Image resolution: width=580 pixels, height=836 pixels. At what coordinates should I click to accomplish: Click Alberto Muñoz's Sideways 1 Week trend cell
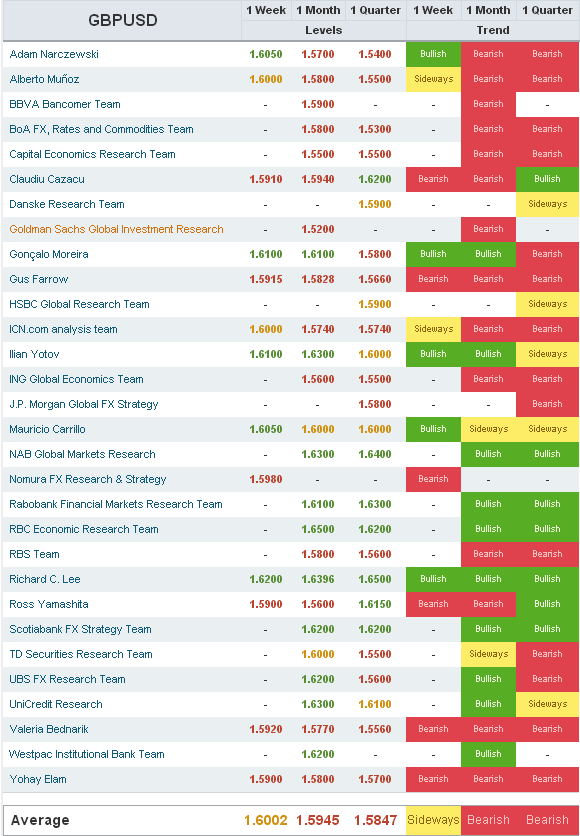coord(433,79)
